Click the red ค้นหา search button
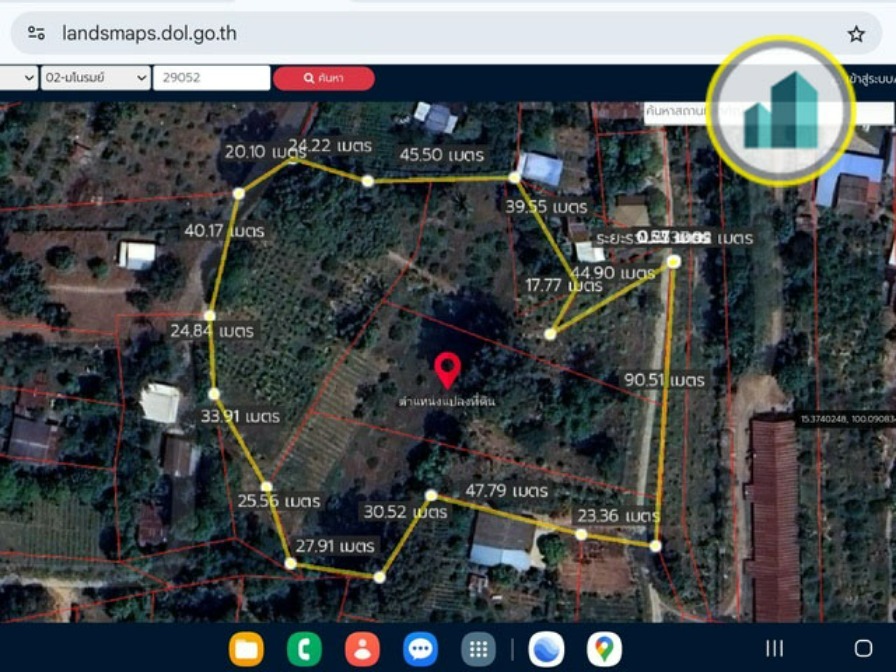Screen dimensions: 896x672 click(x=323, y=78)
